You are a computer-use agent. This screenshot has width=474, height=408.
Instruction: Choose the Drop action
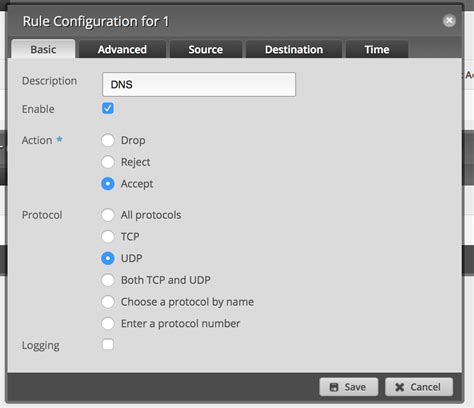[x=108, y=140]
